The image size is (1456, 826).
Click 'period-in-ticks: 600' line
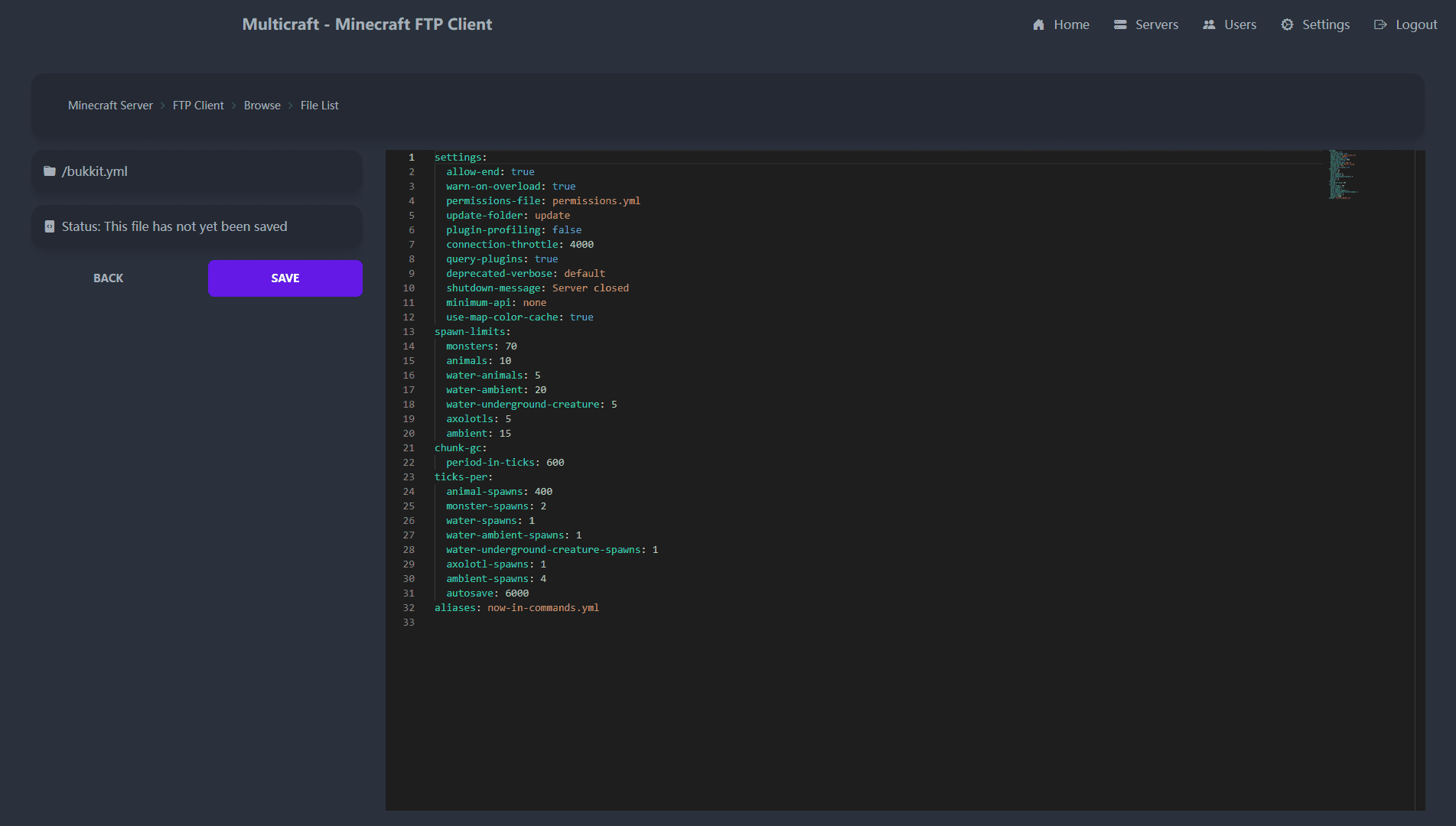[x=505, y=463]
